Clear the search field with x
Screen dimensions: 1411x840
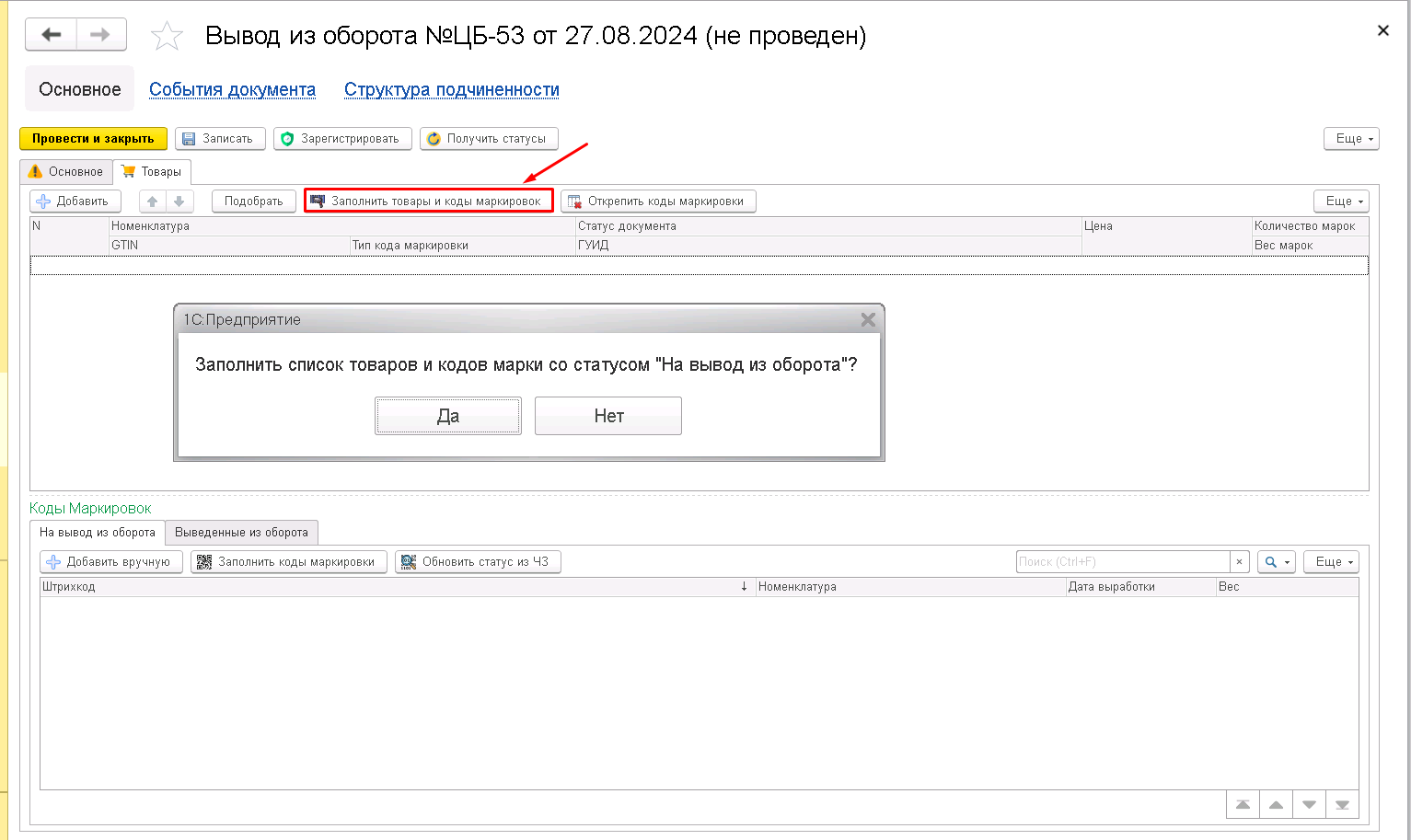click(1239, 562)
